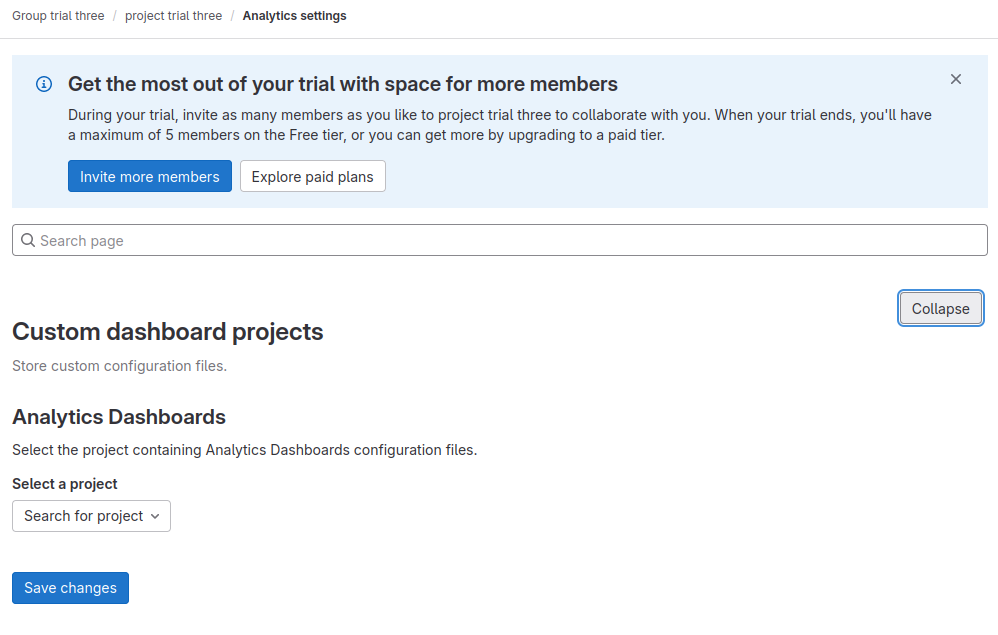Click the Analytics Dashboards subheading
This screenshot has width=998, height=635.
tap(119, 417)
